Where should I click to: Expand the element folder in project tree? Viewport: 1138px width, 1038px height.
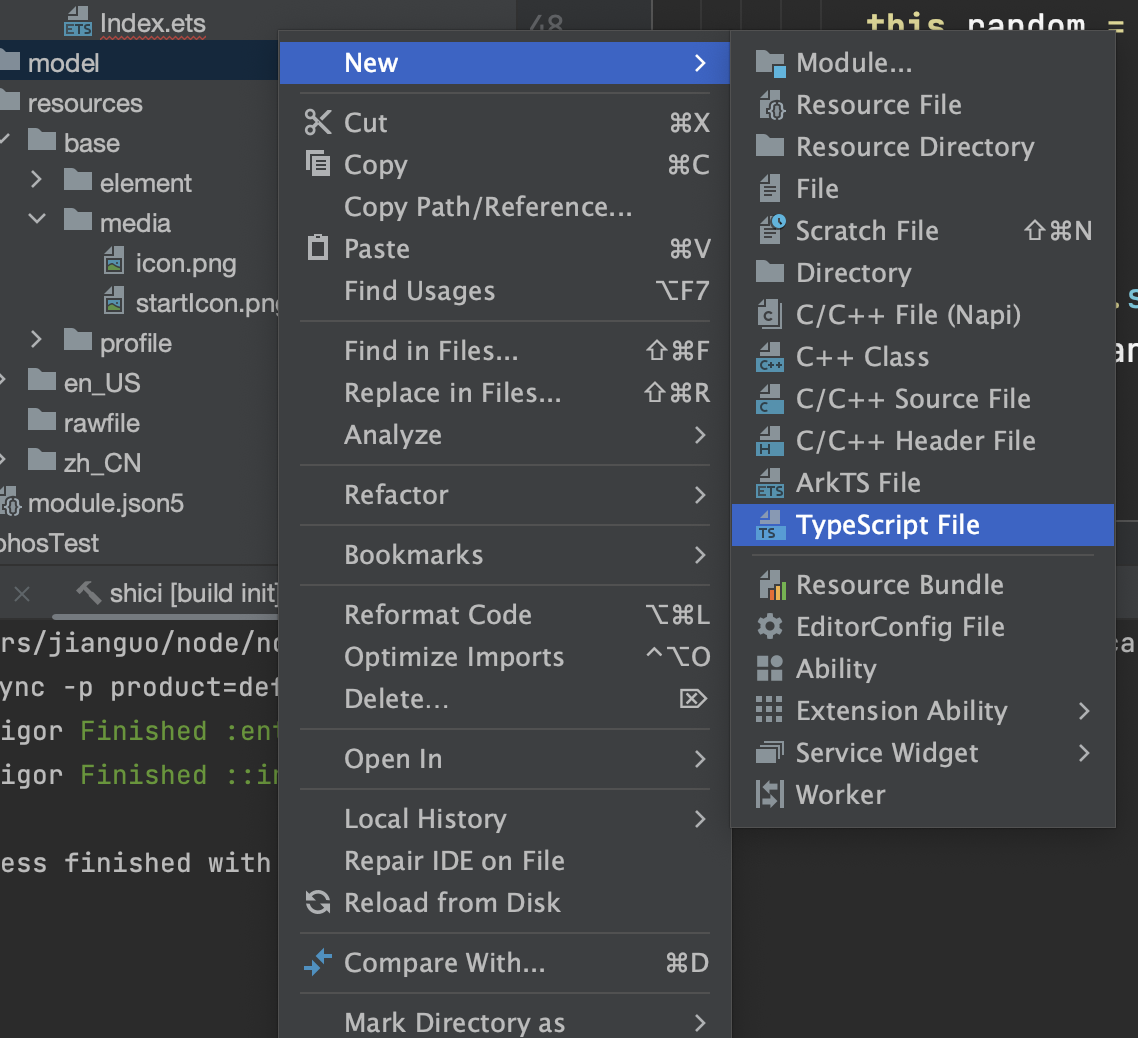[36, 179]
